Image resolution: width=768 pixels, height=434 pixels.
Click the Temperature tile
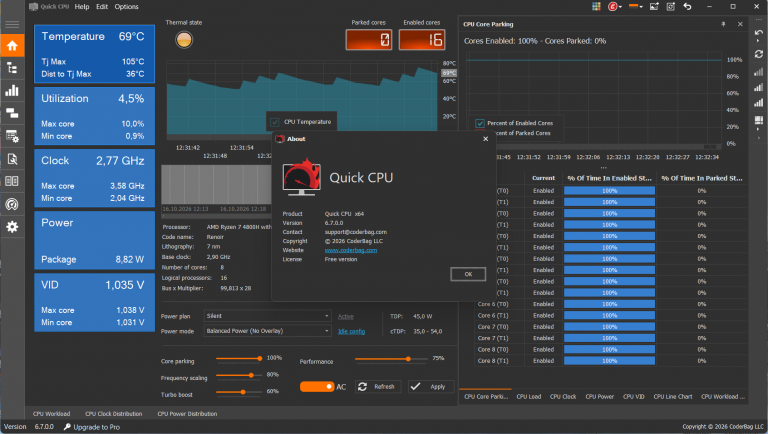click(95, 53)
